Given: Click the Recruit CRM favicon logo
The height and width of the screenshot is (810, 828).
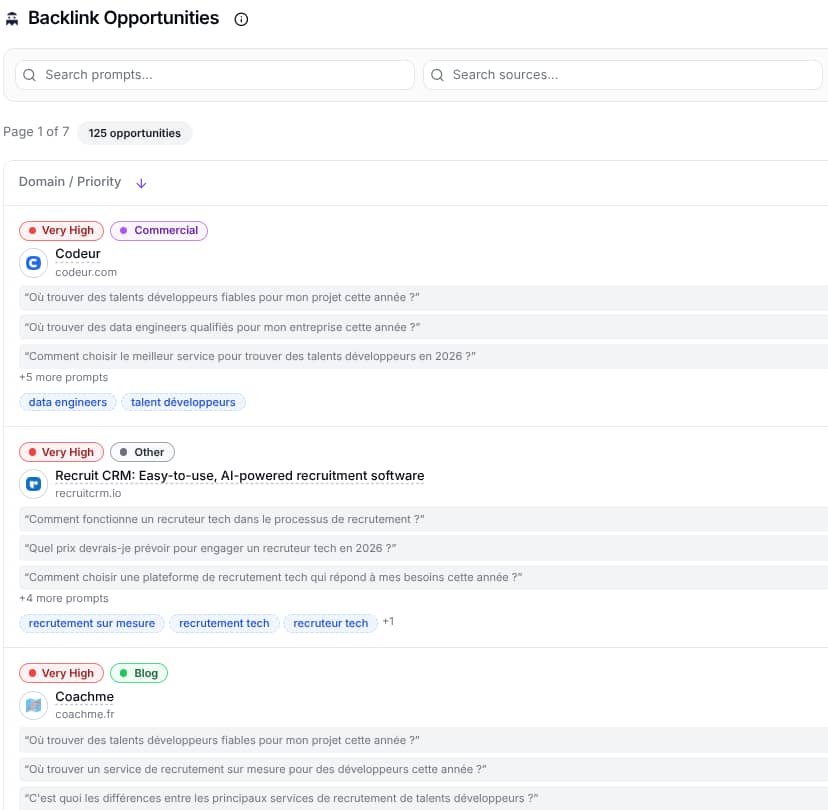Looking at the screenshot, I should point(34,484).
